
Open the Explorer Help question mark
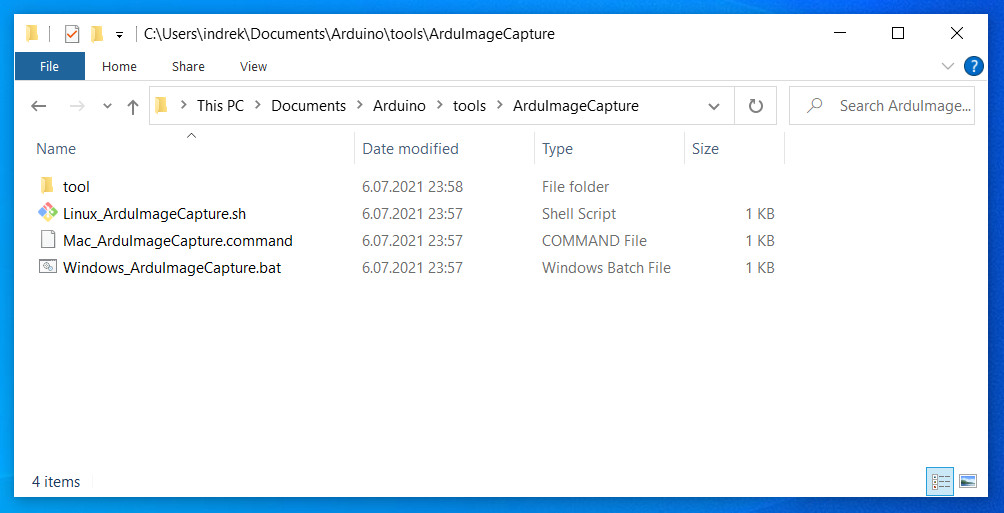(973, 66)
